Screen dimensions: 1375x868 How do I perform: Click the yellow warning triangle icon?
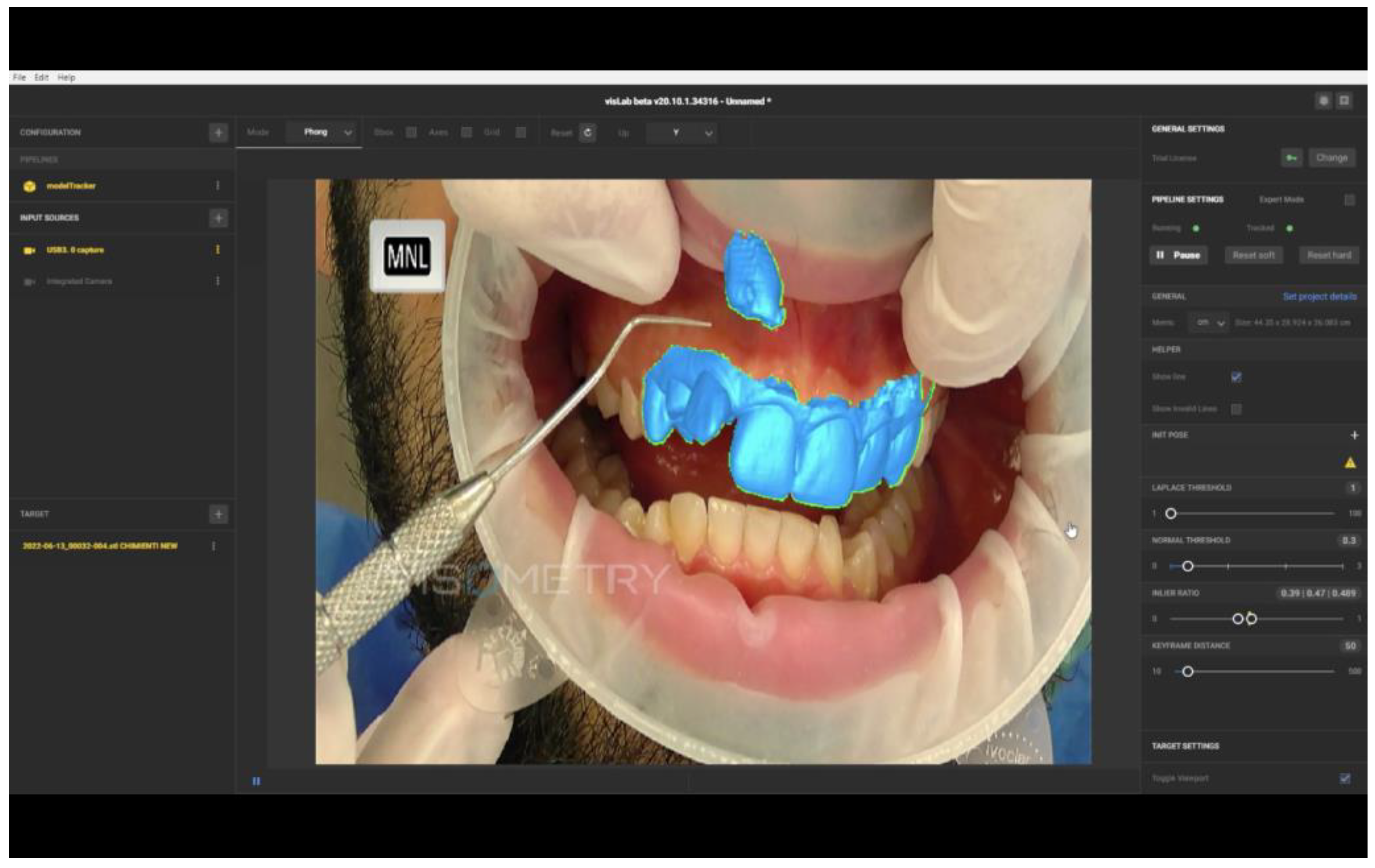pos(1350,463)
